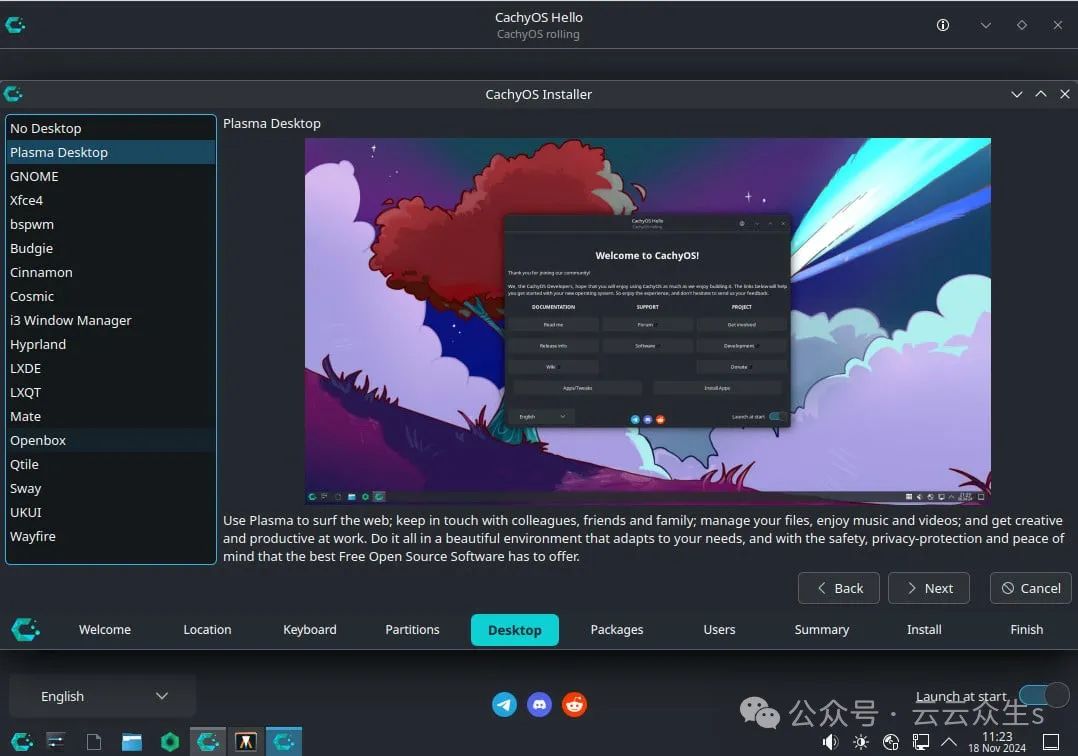Open the Discord link icon
This screenshot has width=1078, height=756.
click(540, 704)
